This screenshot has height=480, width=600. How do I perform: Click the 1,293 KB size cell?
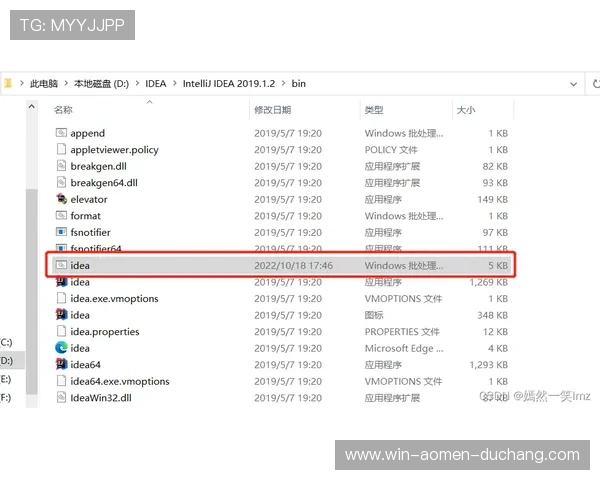pyautogui.click(x=489, y=364)
